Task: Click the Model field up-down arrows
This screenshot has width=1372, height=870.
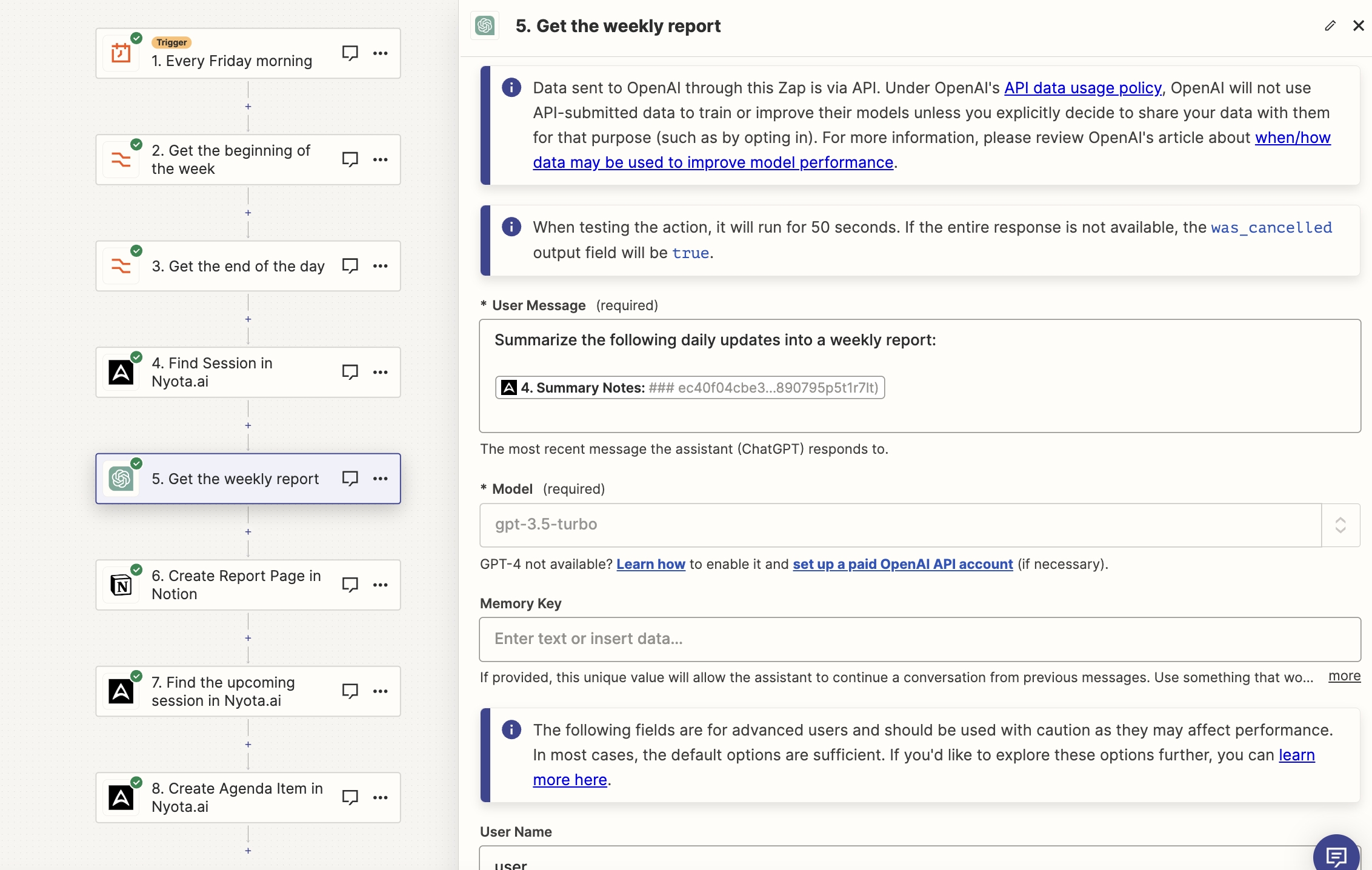Action: pos(1340,525)
